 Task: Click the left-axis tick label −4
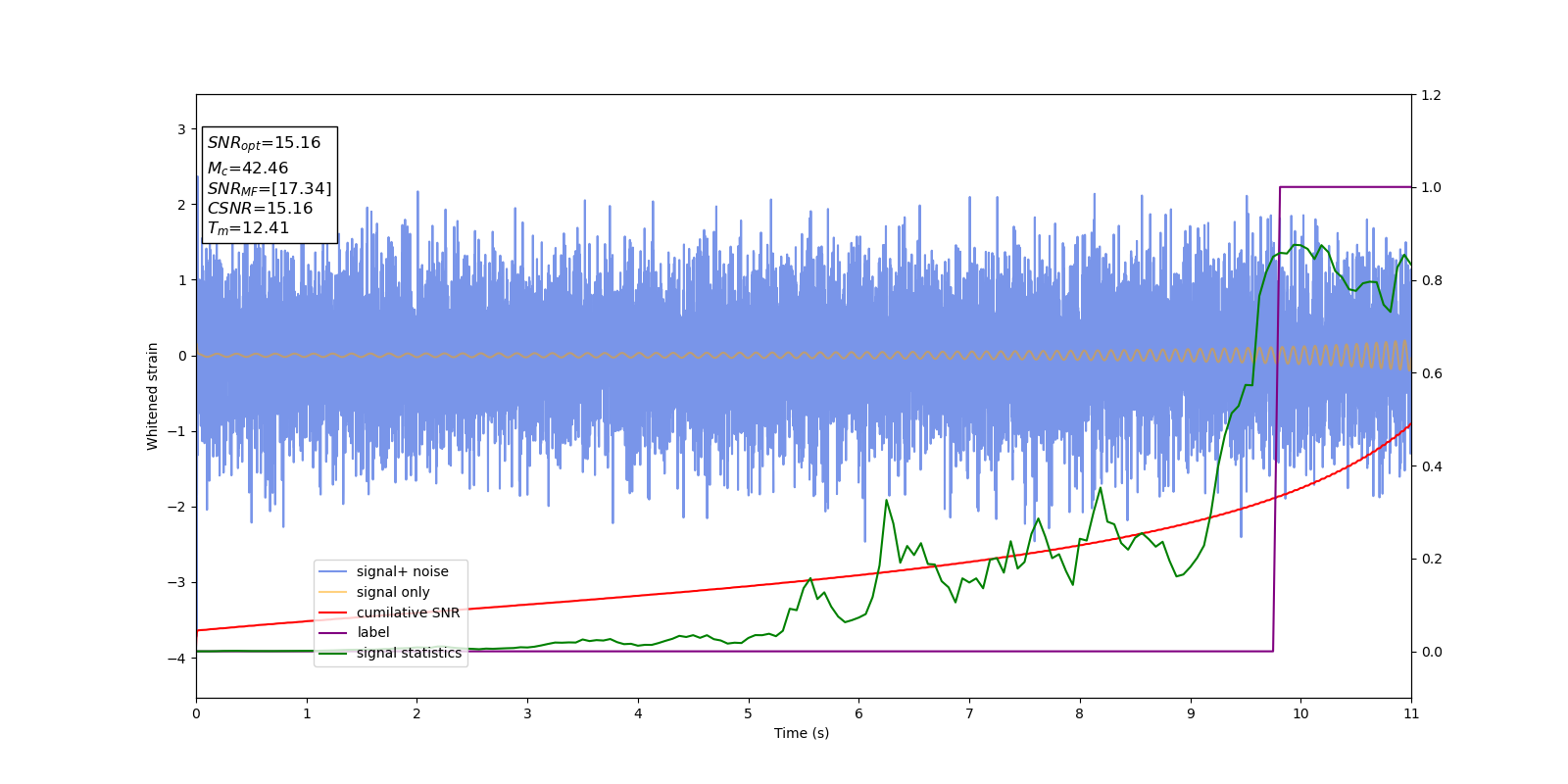pyautogui.click(x=175, y=659)
